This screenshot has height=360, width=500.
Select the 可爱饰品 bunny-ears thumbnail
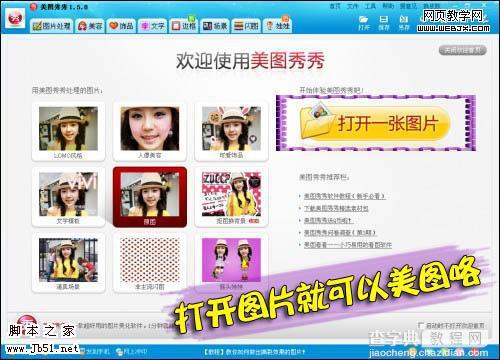(231, 132)
